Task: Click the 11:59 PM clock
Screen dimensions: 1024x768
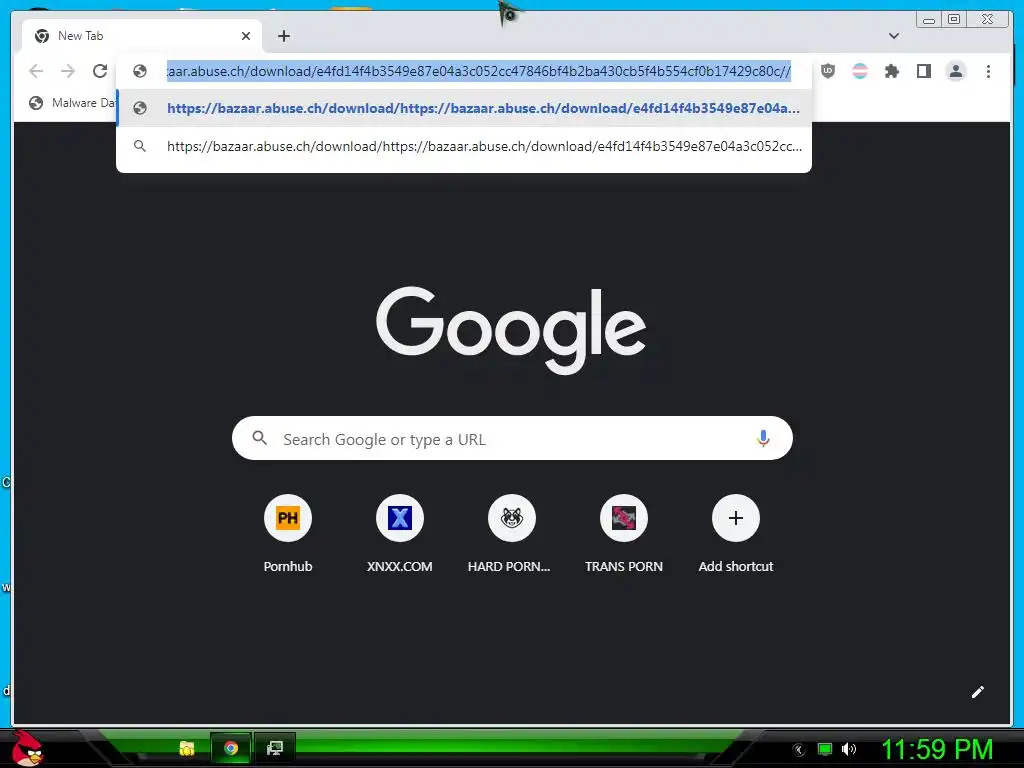Action: (937, 749)
